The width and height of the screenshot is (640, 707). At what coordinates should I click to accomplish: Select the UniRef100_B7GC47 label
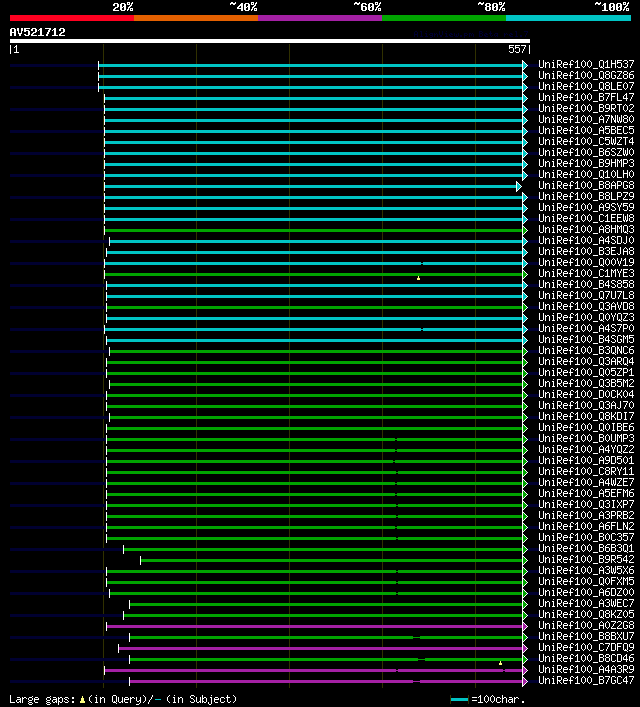[x=586, y=680]
